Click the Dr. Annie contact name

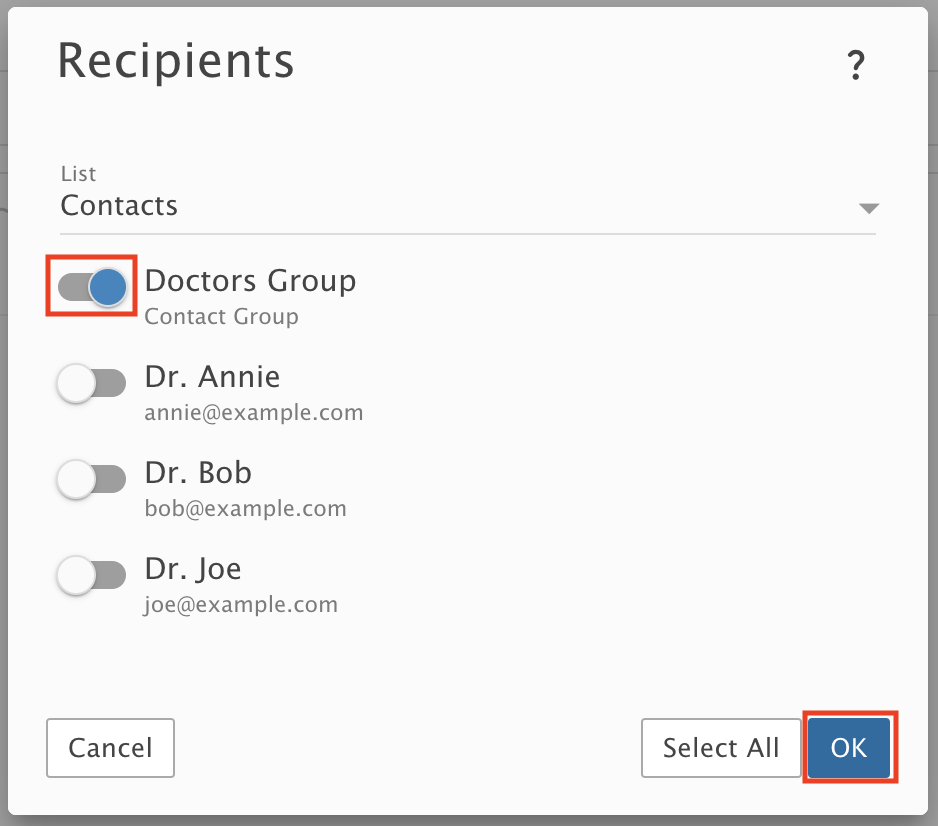212,377
